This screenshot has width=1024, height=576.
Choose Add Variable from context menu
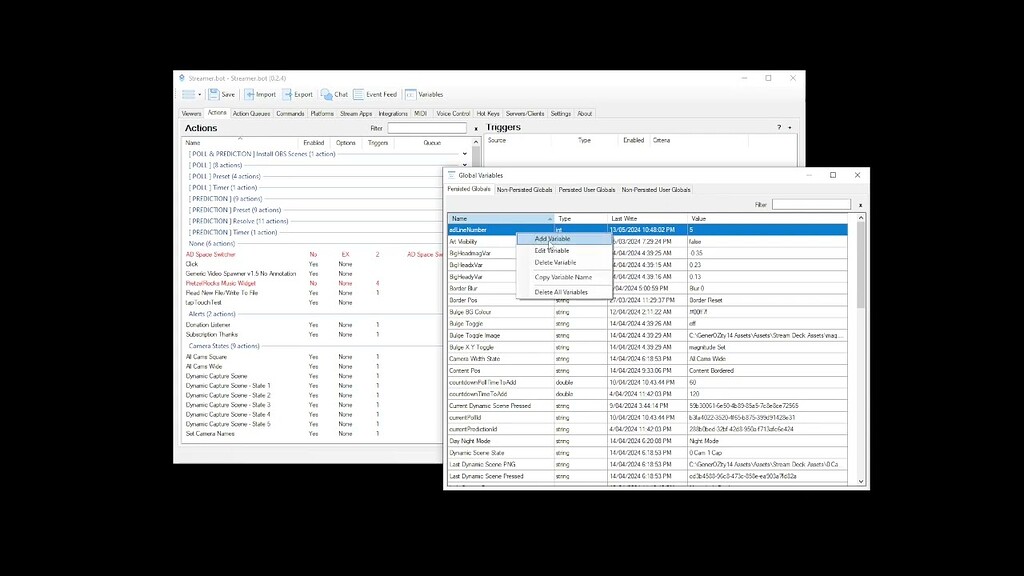[564, 239]
